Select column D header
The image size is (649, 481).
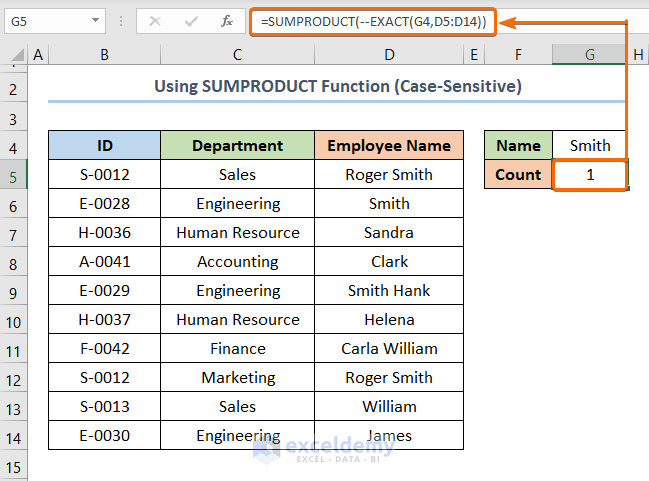tap(388, 56)
